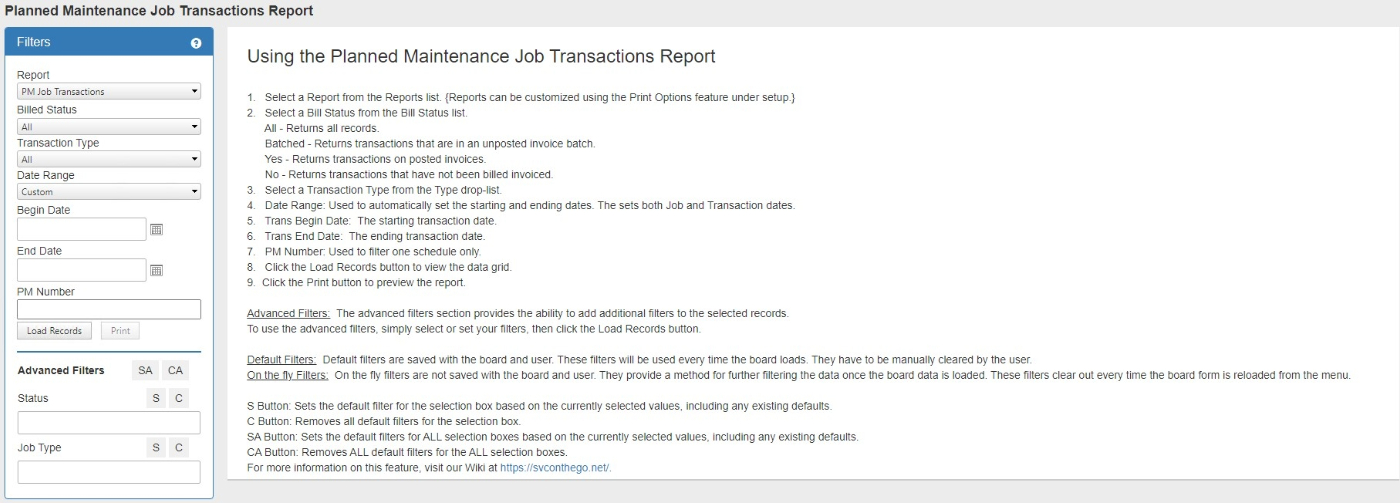1400x503 pixels.
Task: Click the CA button in Advanced Filters
Action: click(x=175, y=370)
